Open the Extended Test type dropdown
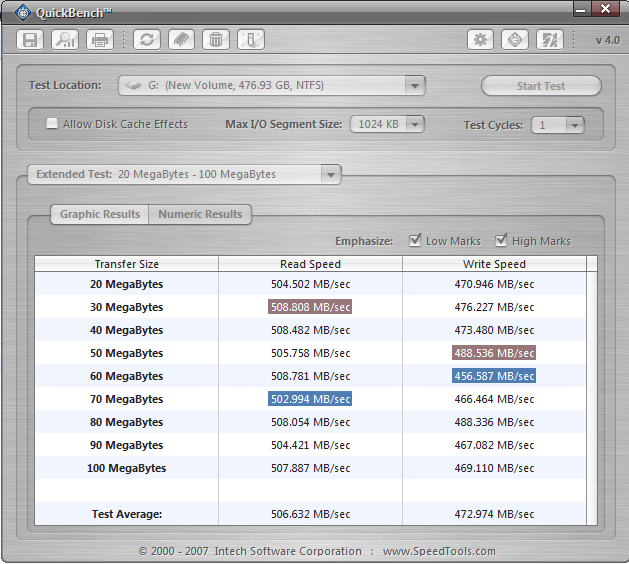The width and height of the screenshot is (629, 564). click(330, 175)
